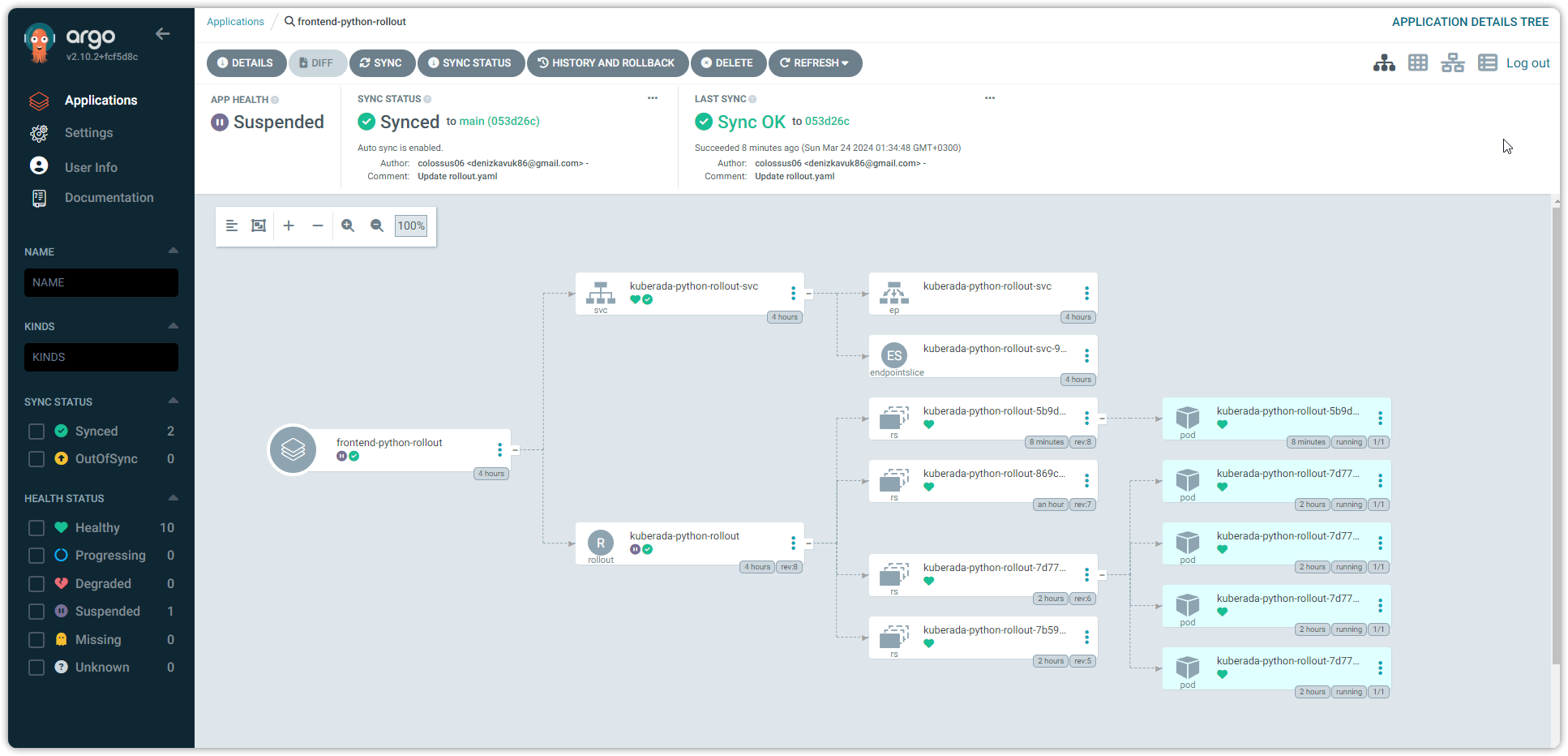Tick the Suspended health status checkbox
Viewport: 1568px width, 756px height.
(x=36, y=612)
